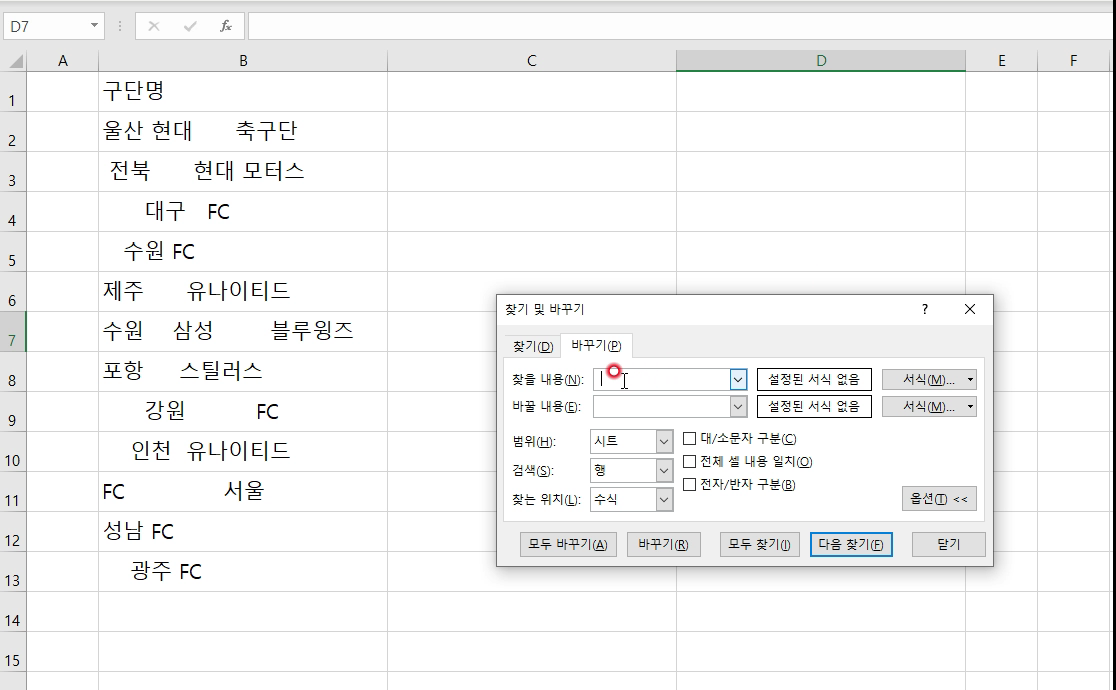
Task: Click cell containing 구단명
Action: click(243, 92)
